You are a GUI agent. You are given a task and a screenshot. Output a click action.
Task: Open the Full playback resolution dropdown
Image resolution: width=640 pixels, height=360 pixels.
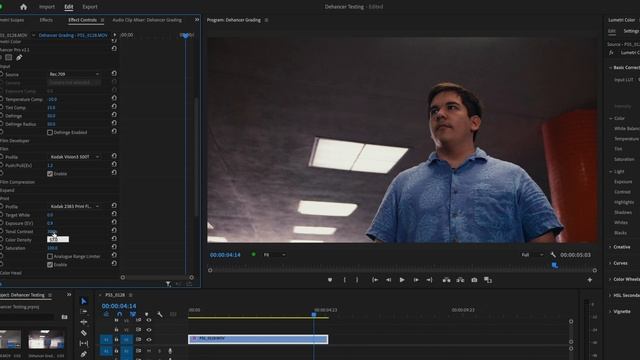(532, 255)
